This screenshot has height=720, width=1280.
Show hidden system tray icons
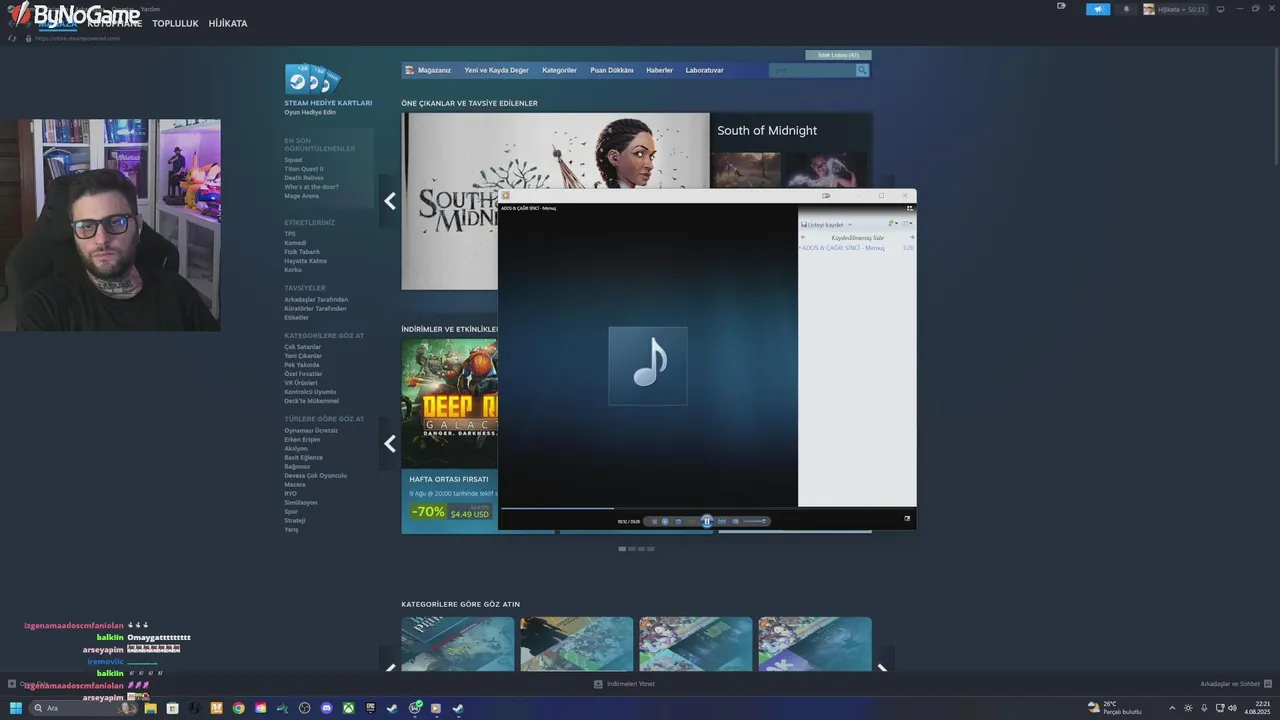[1172, 708]
